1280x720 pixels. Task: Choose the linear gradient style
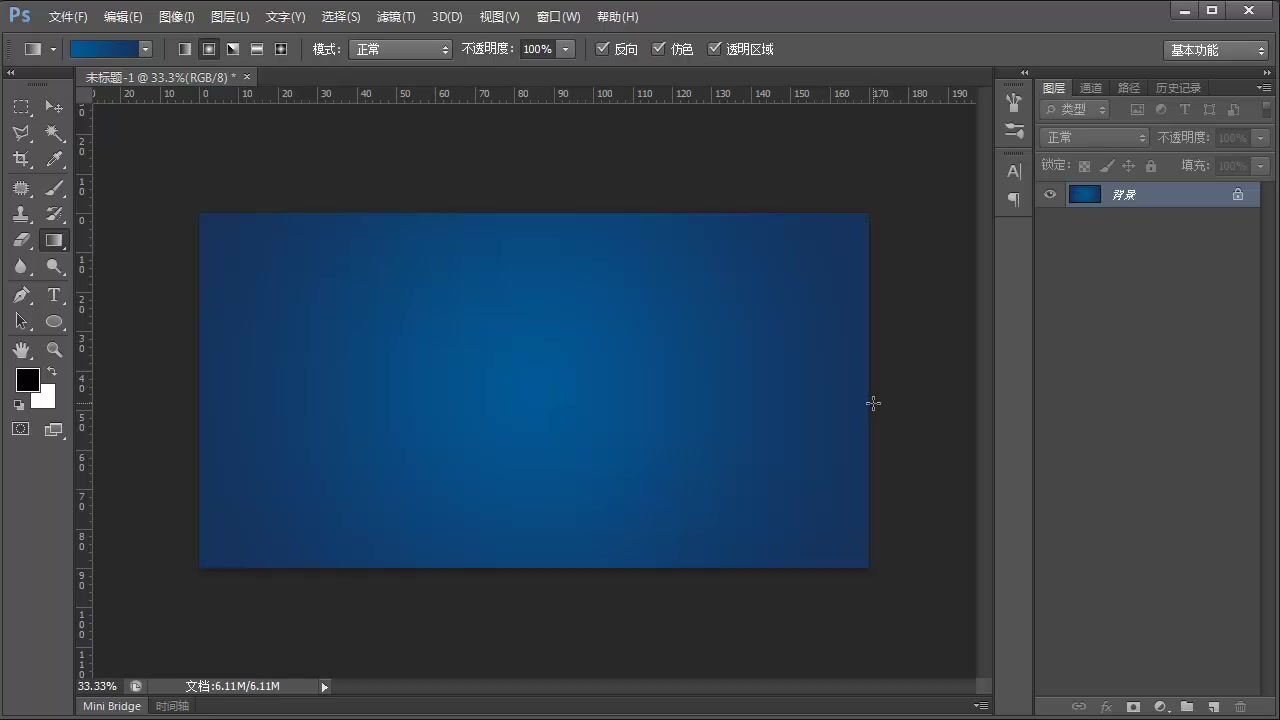pos(185,49)
